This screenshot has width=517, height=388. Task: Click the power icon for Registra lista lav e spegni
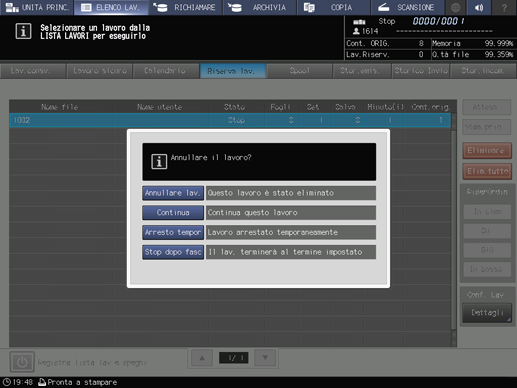click(22, 362)
